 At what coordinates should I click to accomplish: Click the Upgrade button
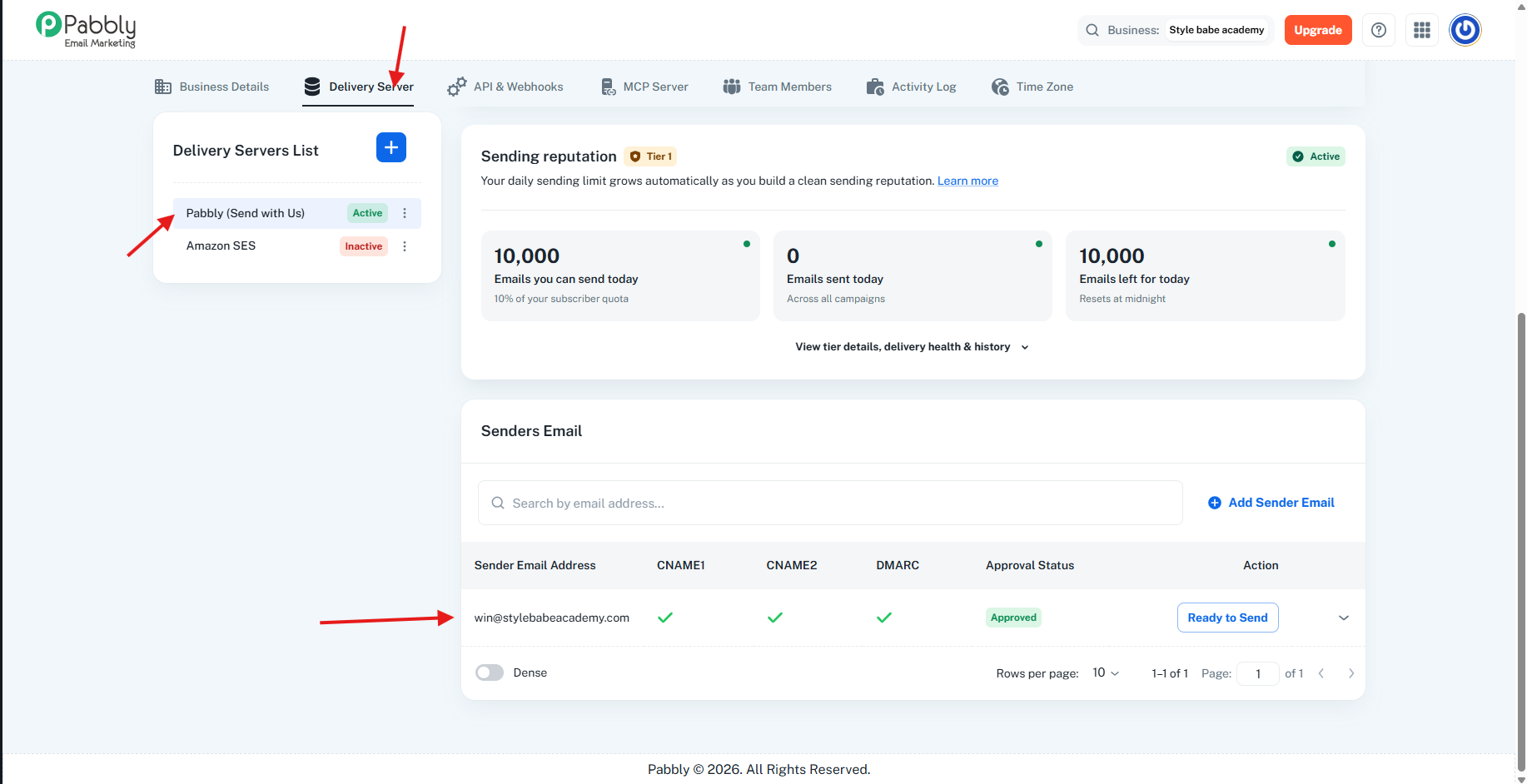1318,30
